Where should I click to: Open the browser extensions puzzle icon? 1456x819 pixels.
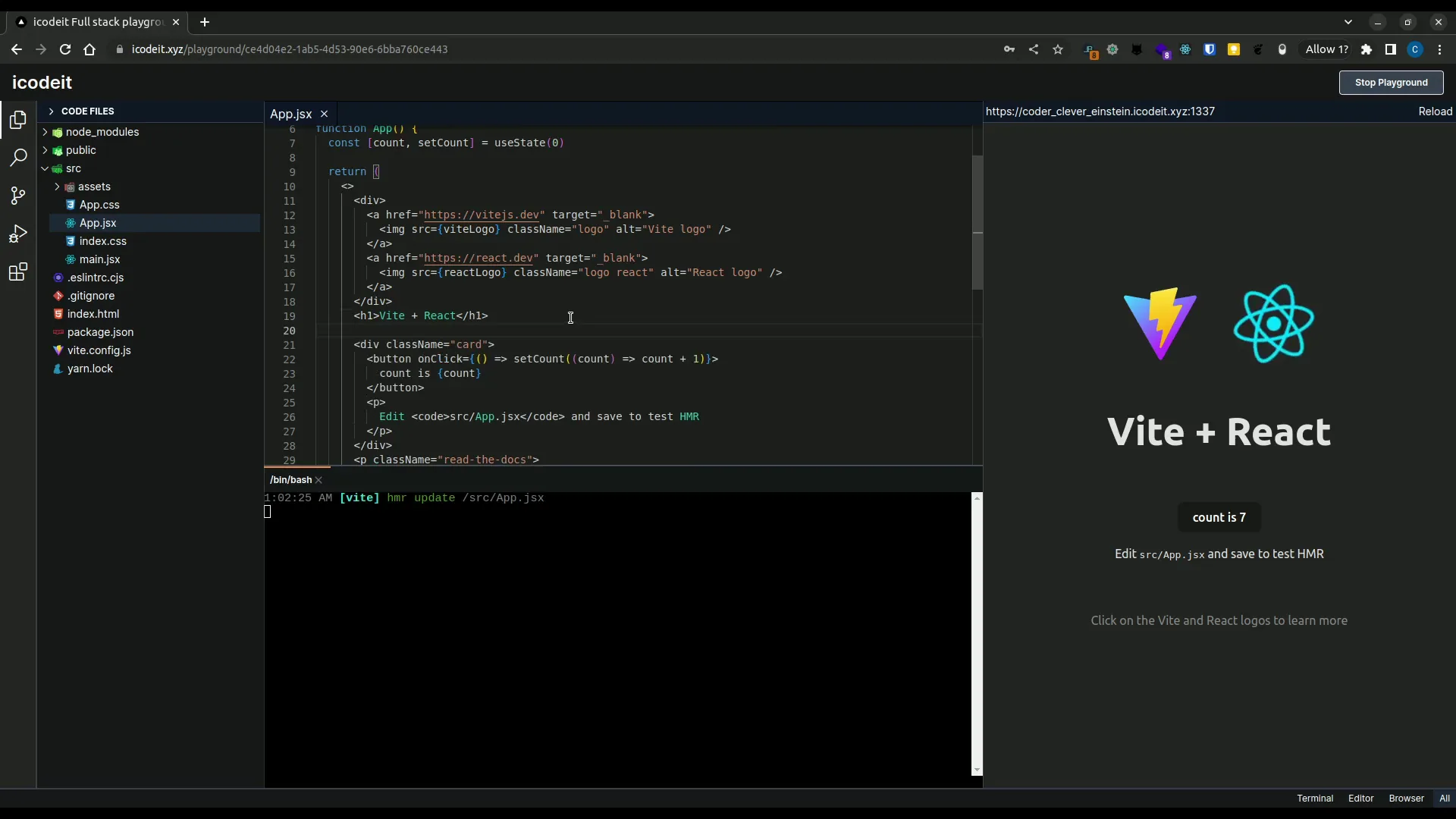pyautogui.click(x=1367, y=49)
